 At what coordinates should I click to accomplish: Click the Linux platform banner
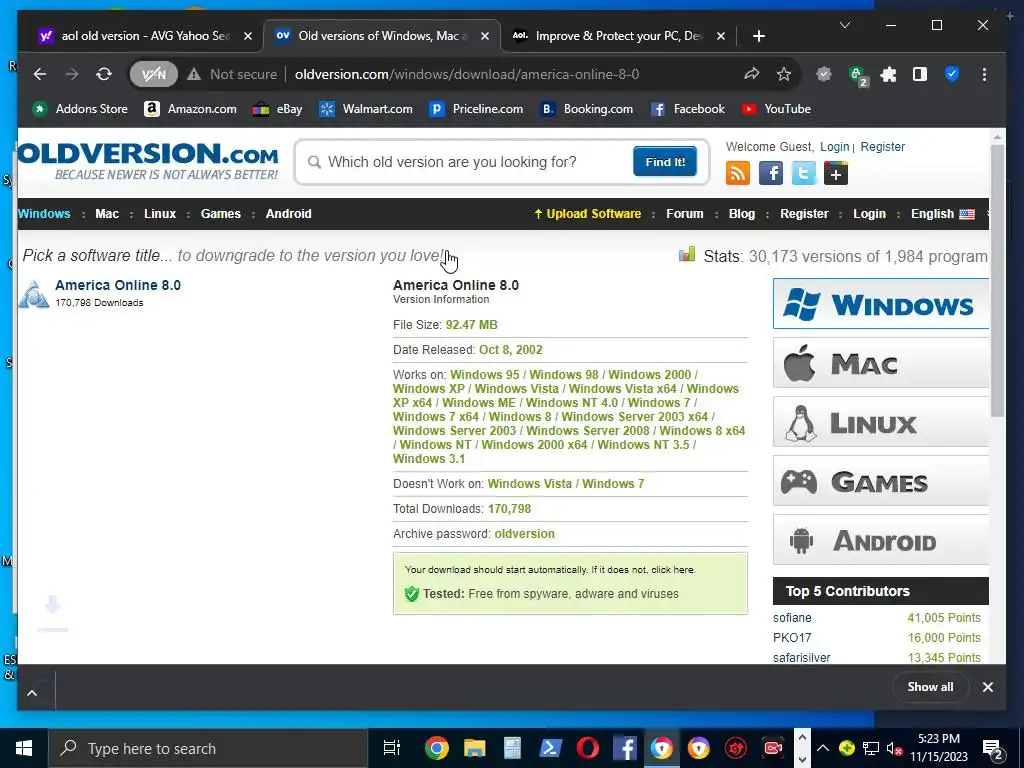click(x=881, y=422)
